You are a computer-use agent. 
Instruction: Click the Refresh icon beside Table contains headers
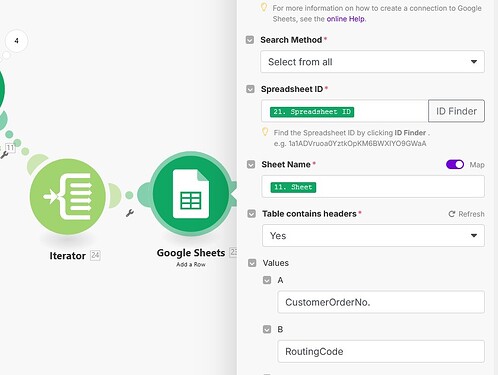(452, 214)
